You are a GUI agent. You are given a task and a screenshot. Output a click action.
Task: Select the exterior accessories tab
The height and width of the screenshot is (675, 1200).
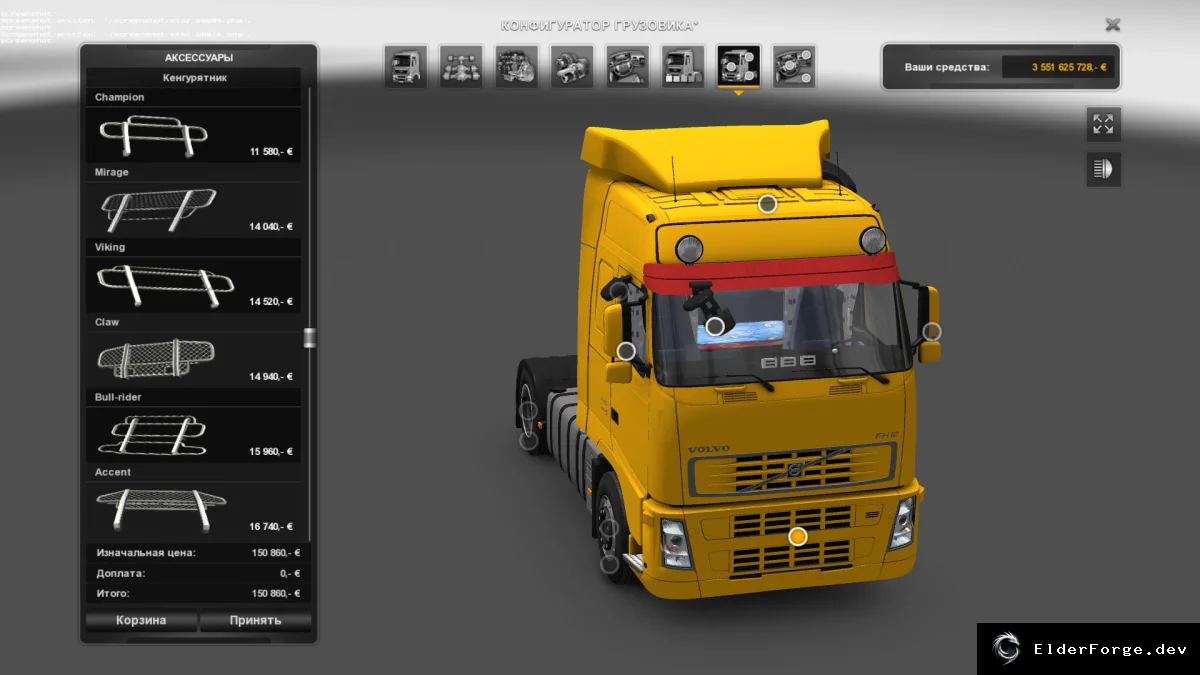click(x=739, y=66)
